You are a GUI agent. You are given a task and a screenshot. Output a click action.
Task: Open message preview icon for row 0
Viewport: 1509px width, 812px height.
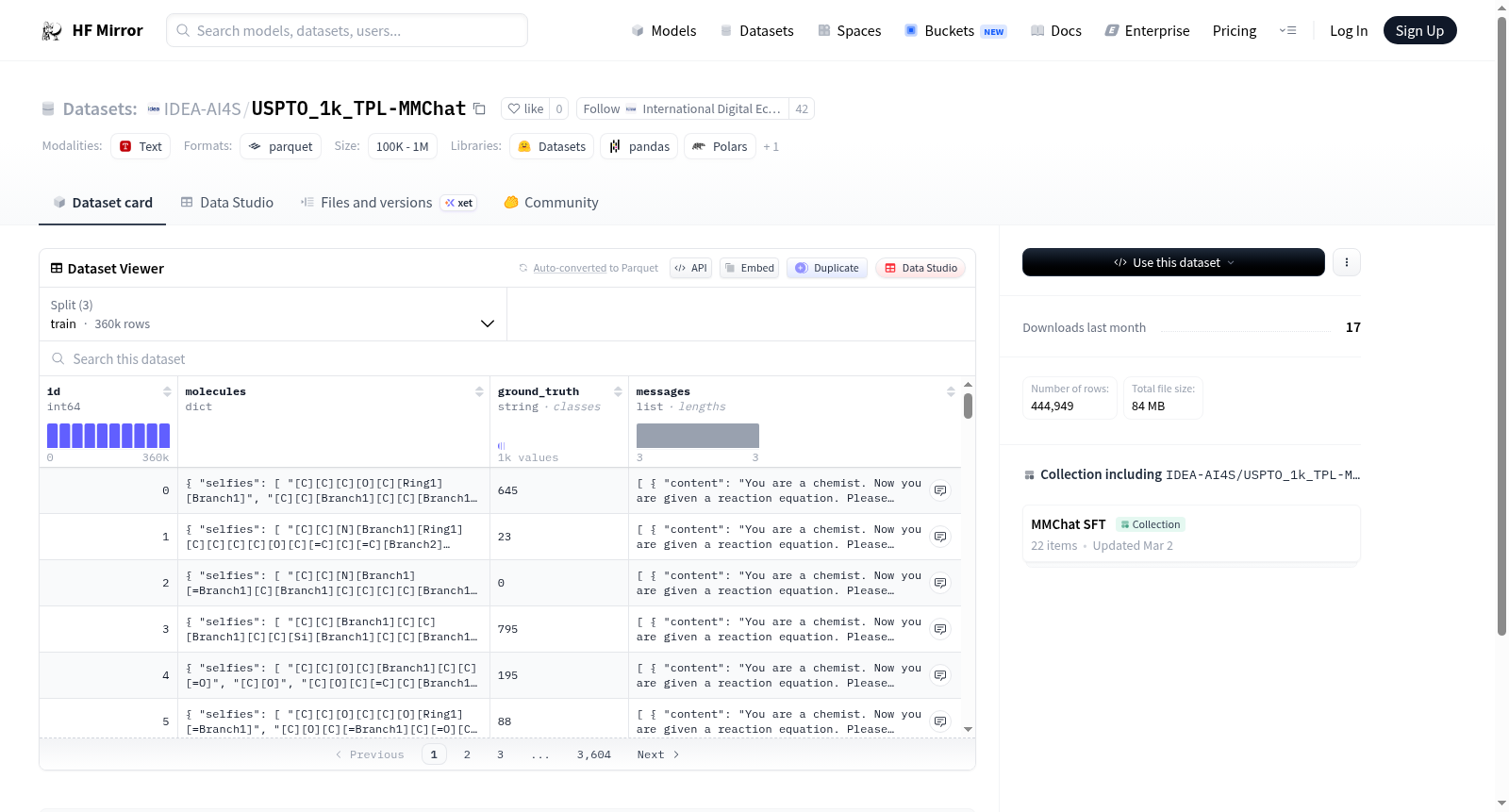pyautogui.click(x=940, y=490)
